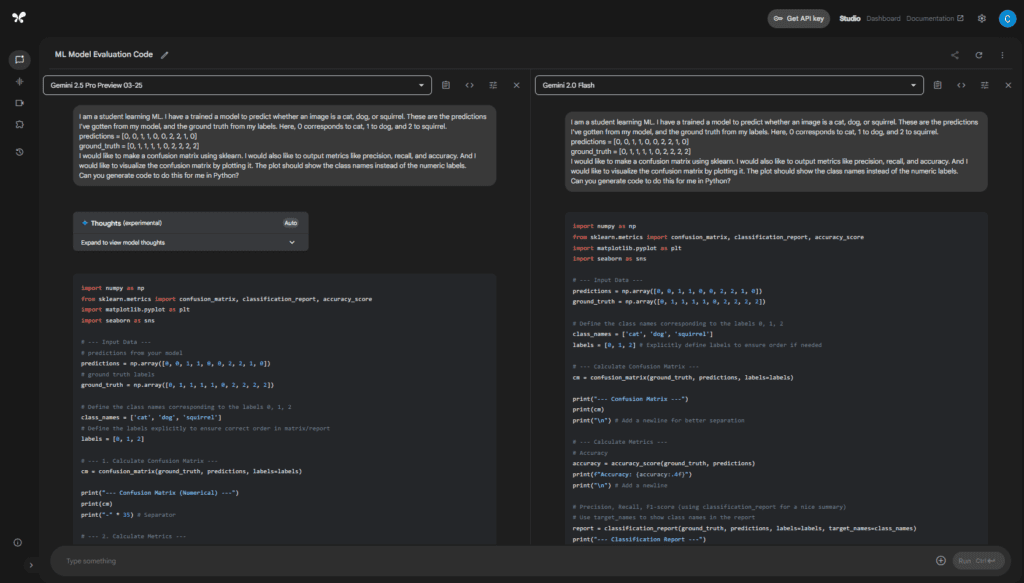Image resolution: width=1024 pixels, height=583 pixels.
Task: Expand the left navigation sidebar
Action: coord(31,565)
